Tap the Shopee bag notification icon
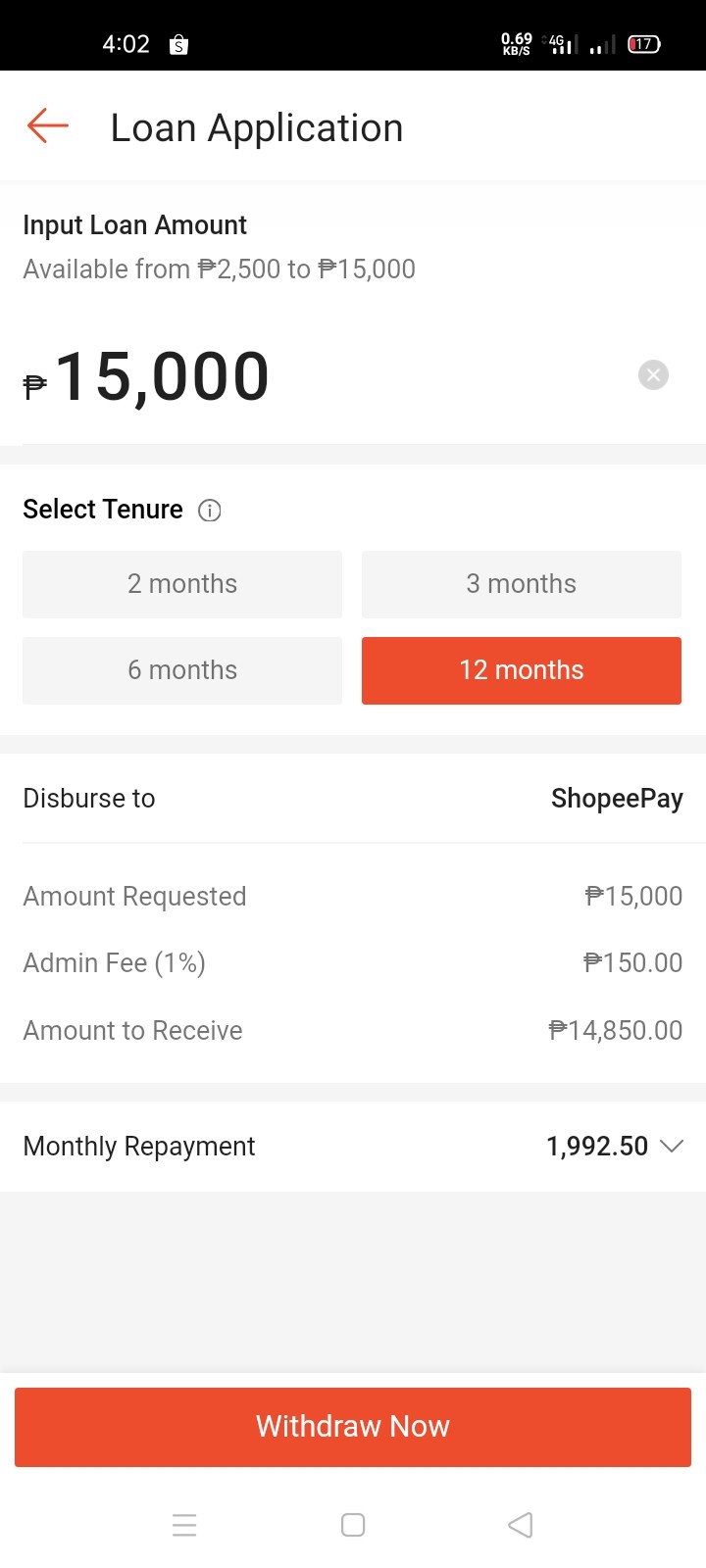706x1568 pixels. click(x=178, y=44)
